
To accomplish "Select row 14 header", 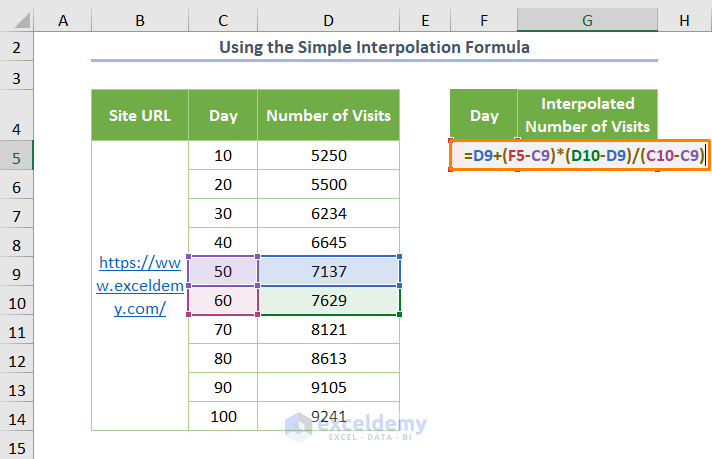I will 18,415.
